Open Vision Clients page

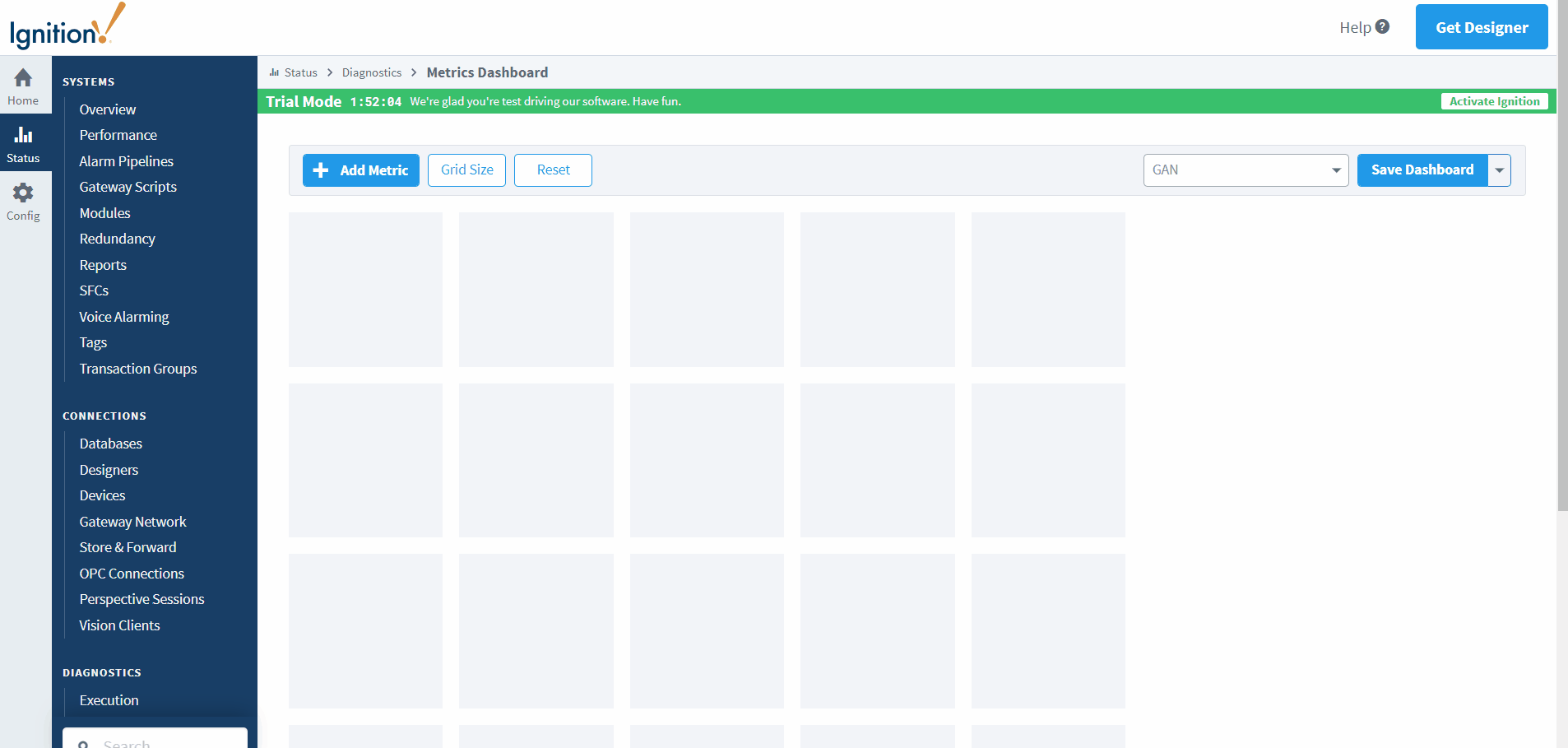tap(119, 625)
